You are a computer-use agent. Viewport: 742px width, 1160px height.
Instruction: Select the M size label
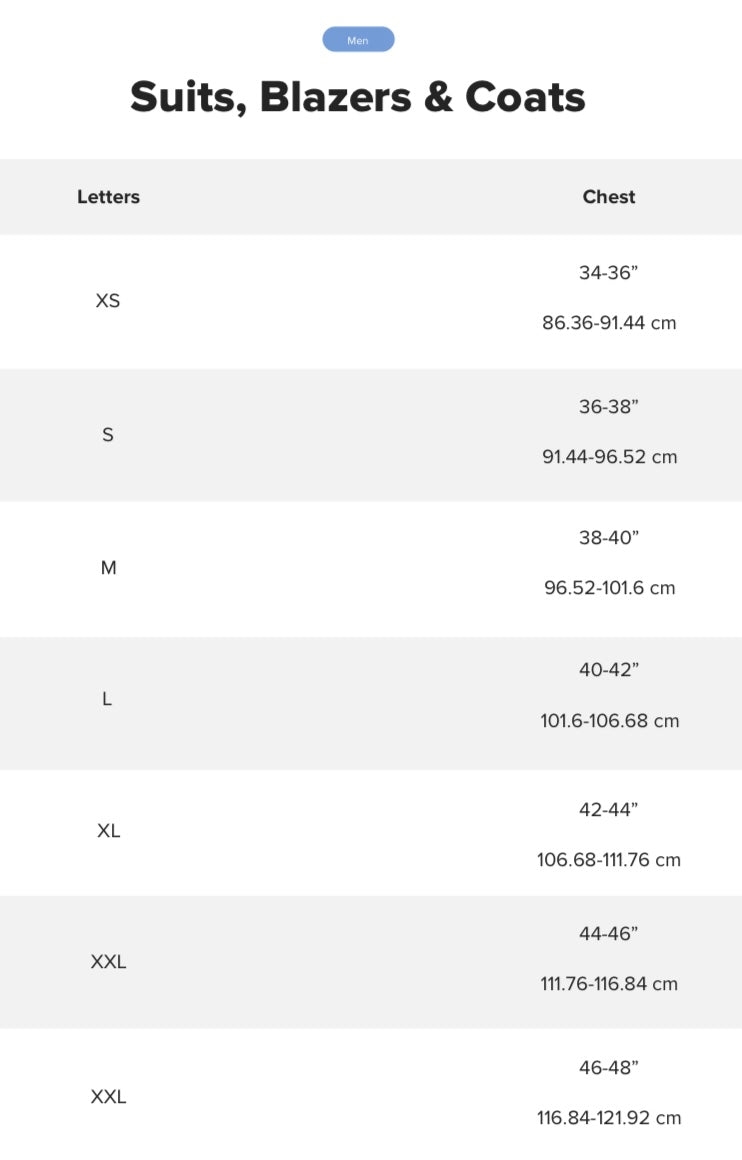pos(108,568)
